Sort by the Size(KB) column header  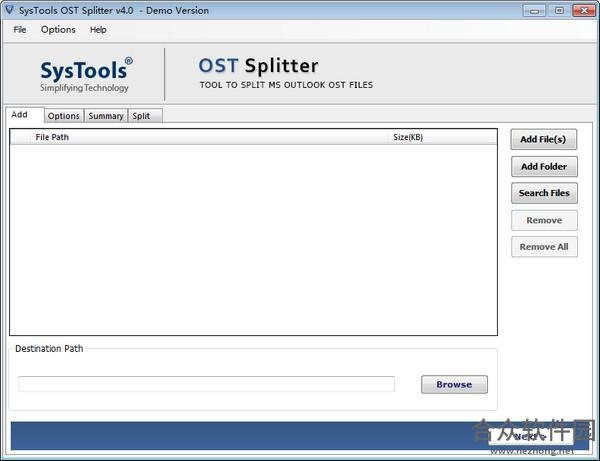point(442,137)
